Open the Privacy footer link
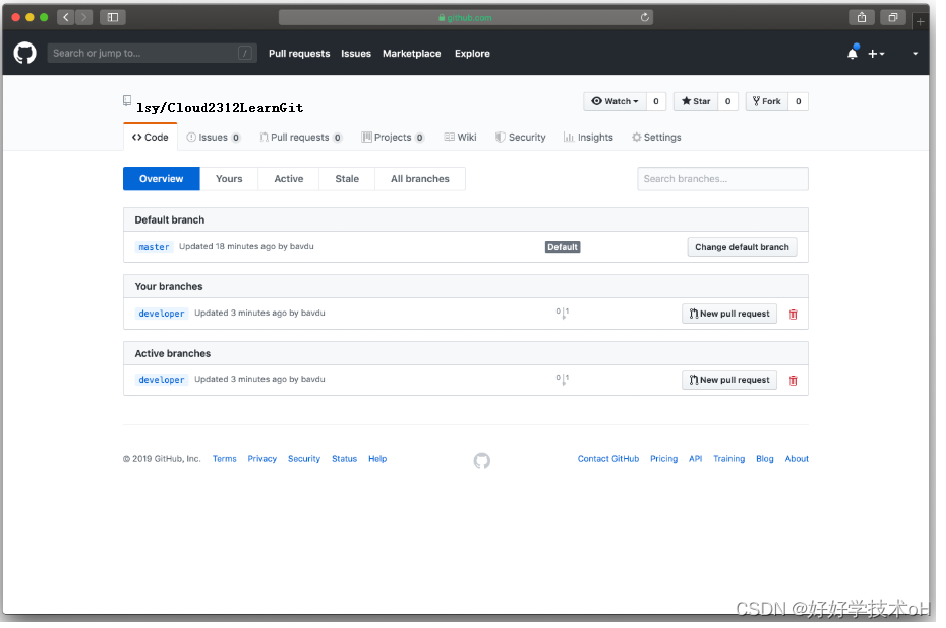This screenshot has width=946, height=628. tap(262, 458)
